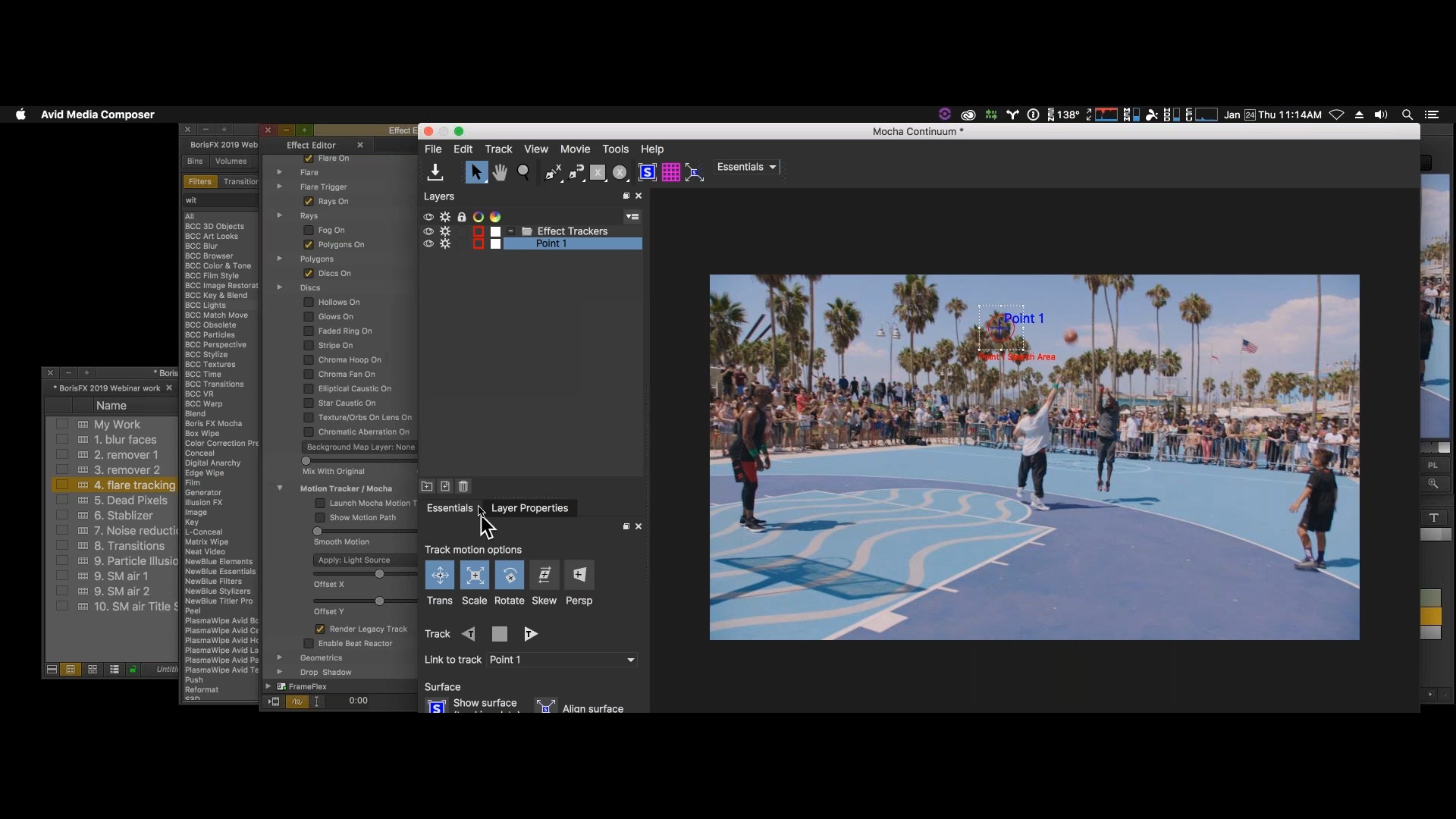Image resolution: width=1456 pixels, height=819 pixels.
Task: Click the track forward button
Action: point(530,634)
